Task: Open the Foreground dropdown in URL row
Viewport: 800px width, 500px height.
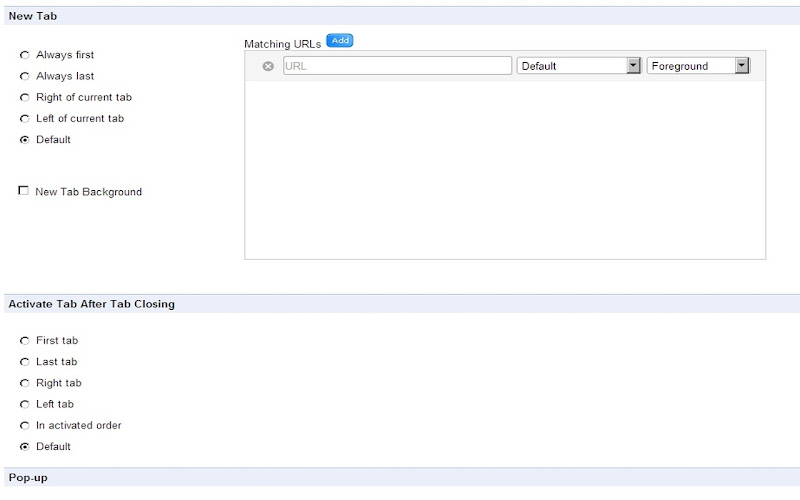Action: [698, 66]
